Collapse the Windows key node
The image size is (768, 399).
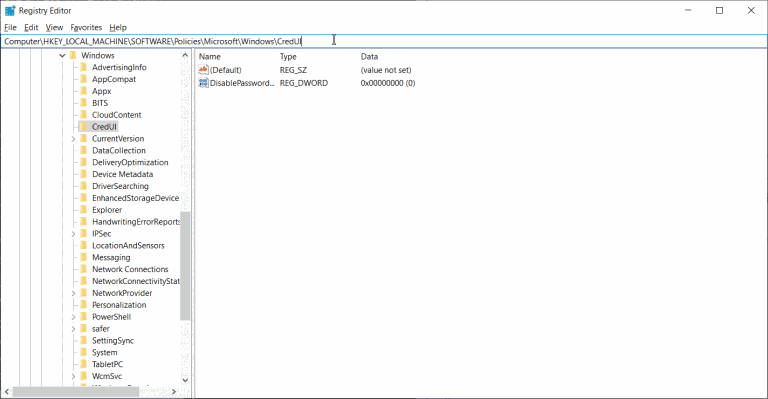point(62,56)
